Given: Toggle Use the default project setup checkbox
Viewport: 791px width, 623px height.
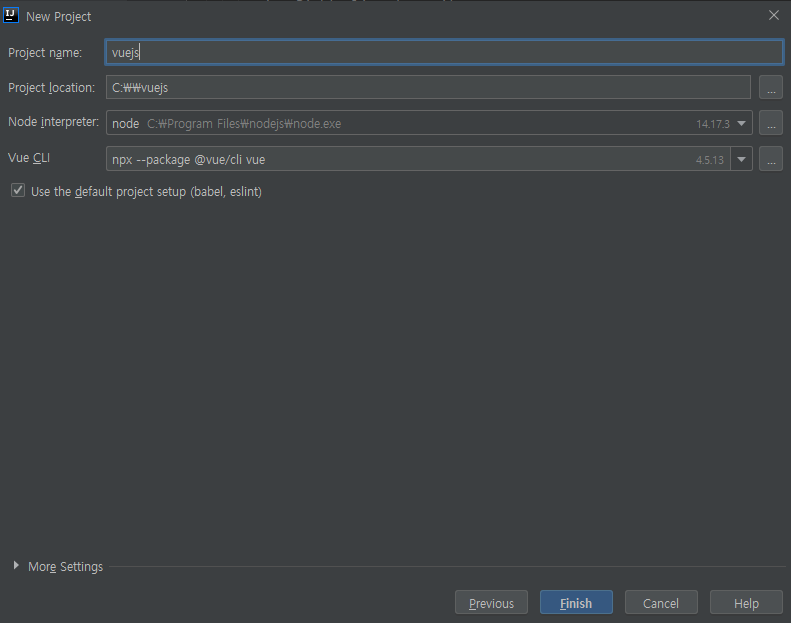Looking at the screenshot, I should pos(18,190).
